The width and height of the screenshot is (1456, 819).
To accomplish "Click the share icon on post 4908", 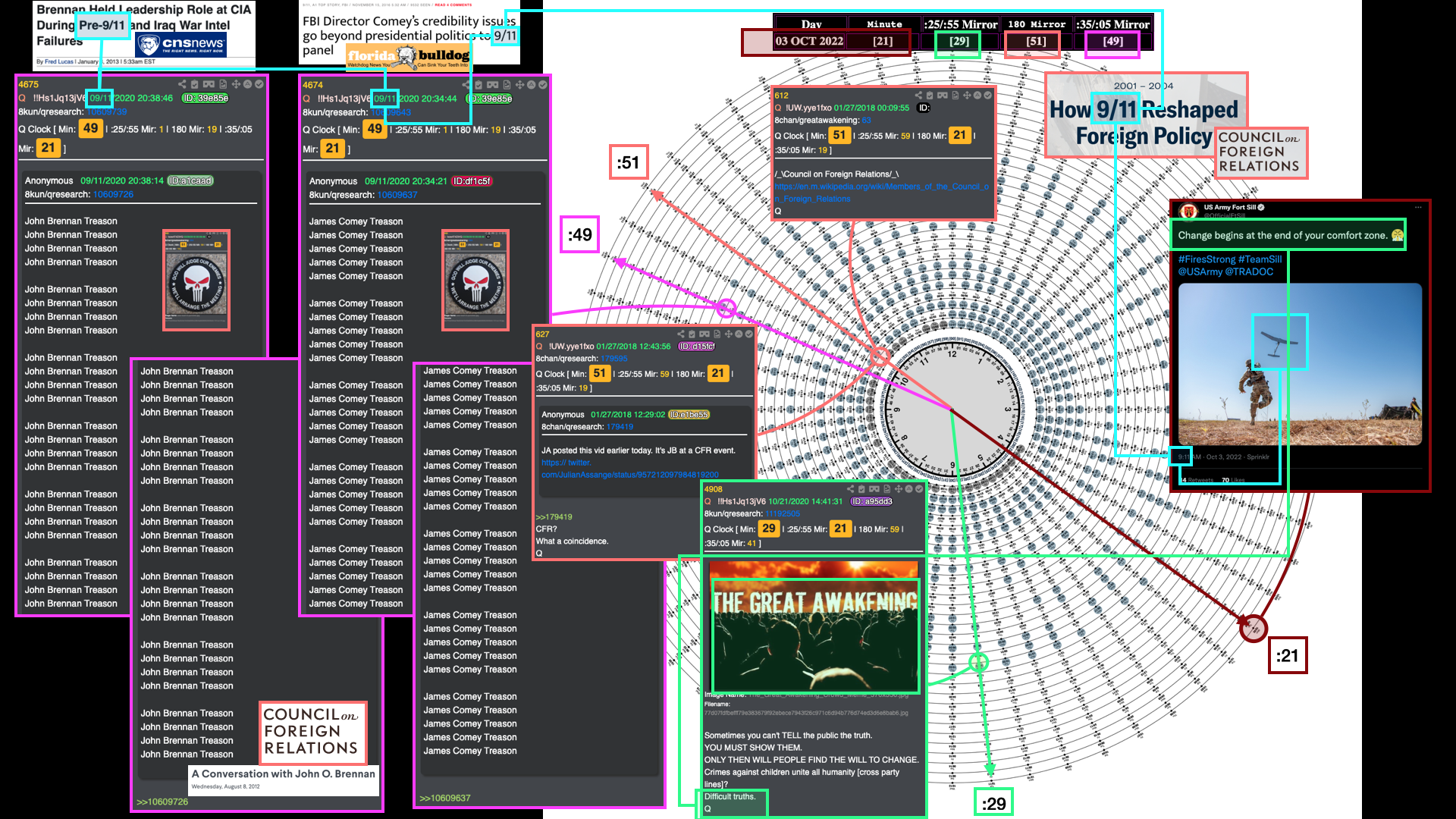I will click(x=850, y=489).
